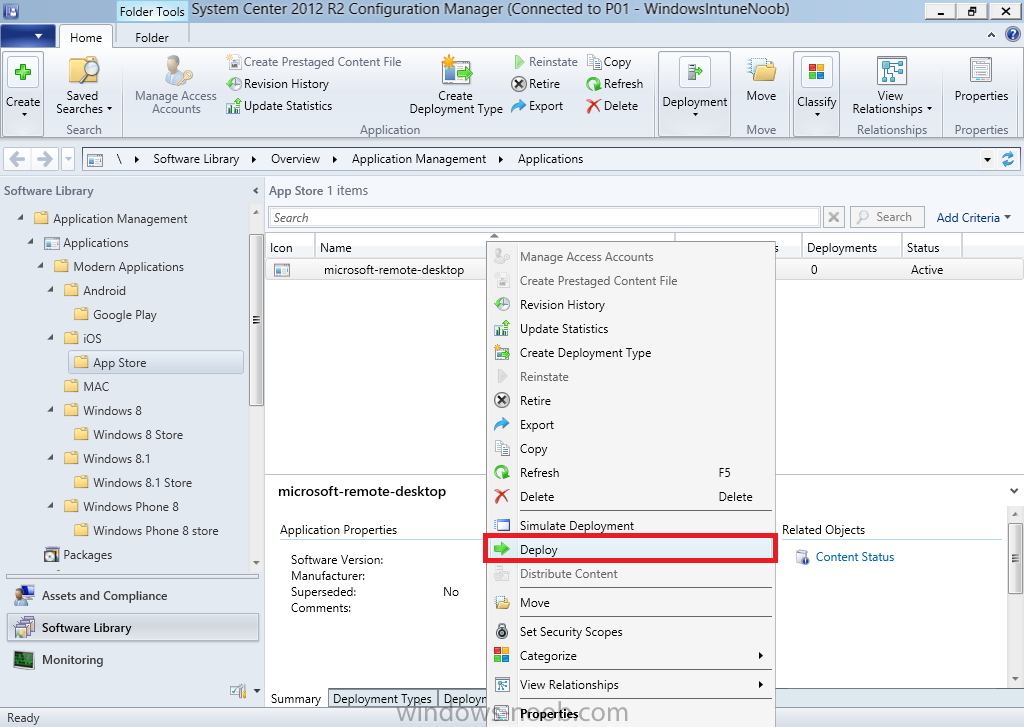Viewport: 1024px width, 727px height.
Task: Switch to the Home ribbon tab
Action: [x=86, y=38]
